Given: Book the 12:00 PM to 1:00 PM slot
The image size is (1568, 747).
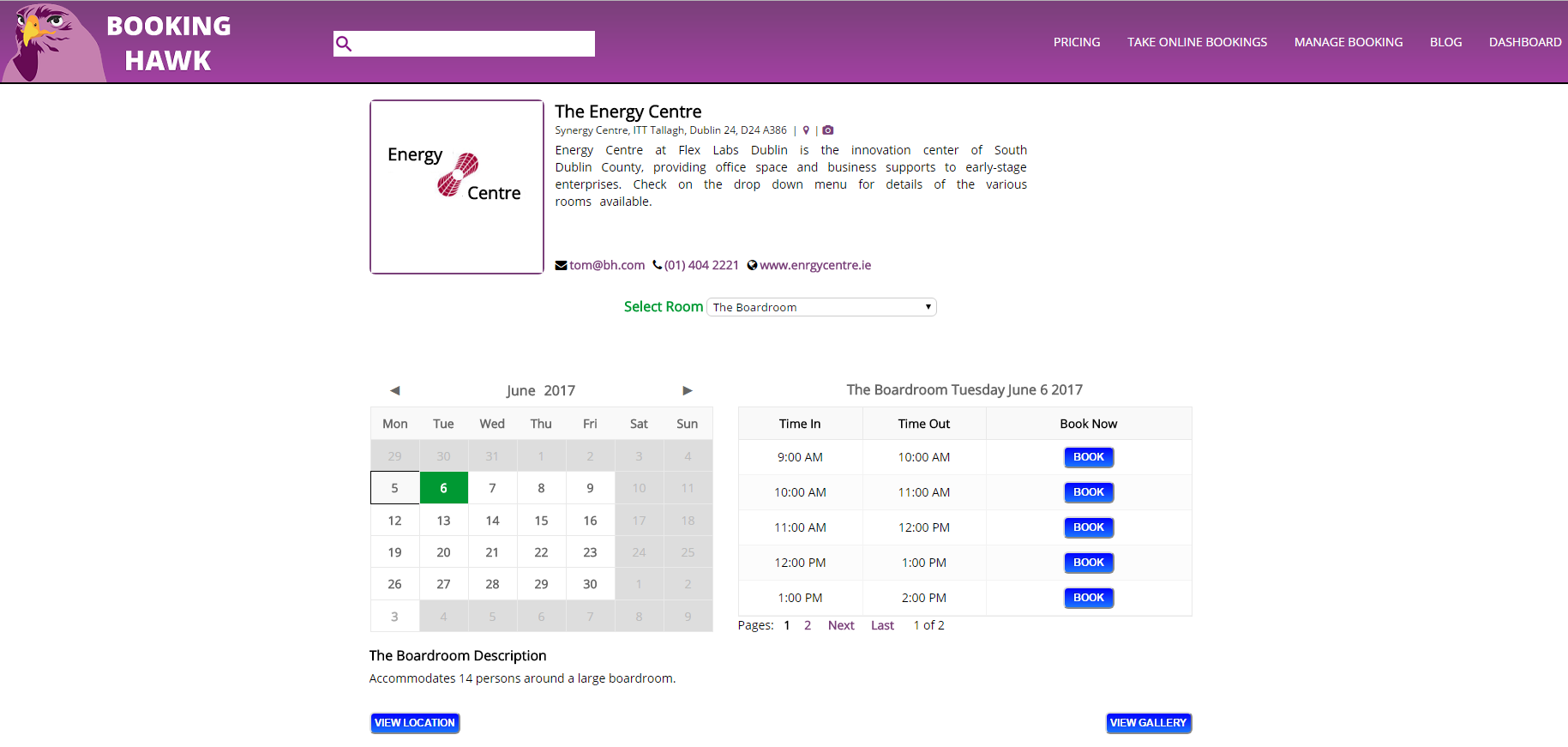Looking at the screenshot, I should pyautogui.click(x=1089, y=563).
